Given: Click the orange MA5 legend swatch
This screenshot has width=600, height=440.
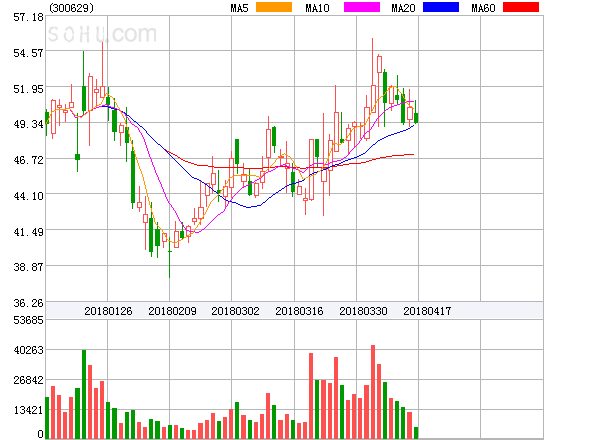Looking at the screenshot, I should click(x=274, y=7).
